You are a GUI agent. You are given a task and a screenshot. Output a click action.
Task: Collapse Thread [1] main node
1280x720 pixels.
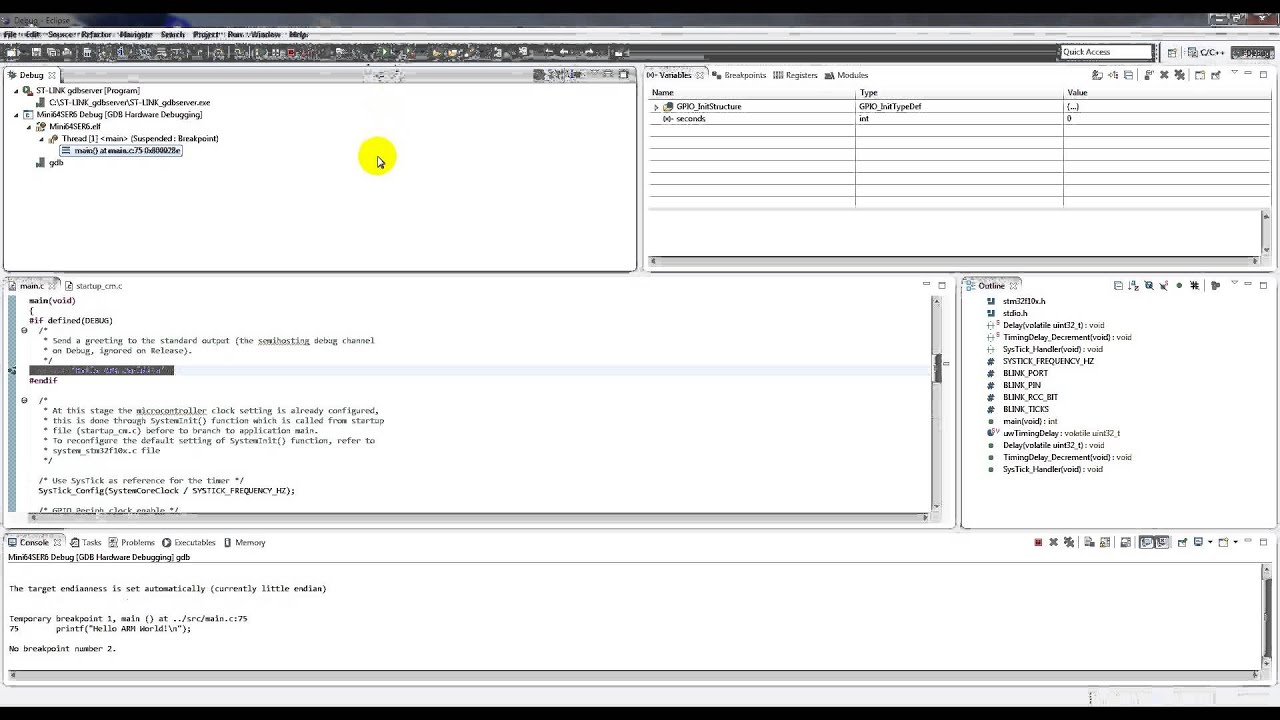(41, 138)
